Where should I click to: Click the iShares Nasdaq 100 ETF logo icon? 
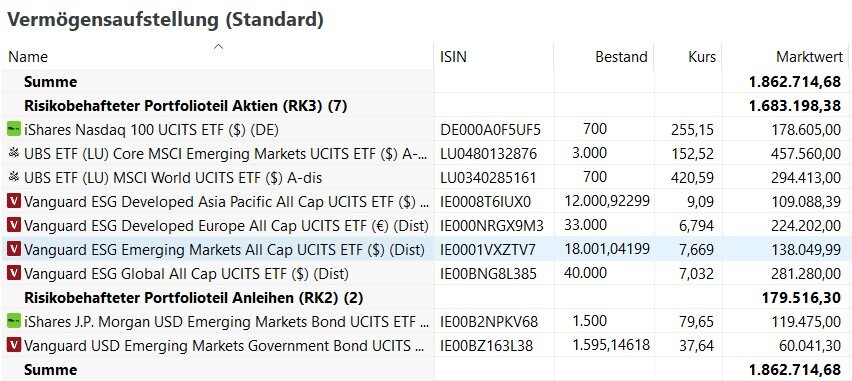click(14, 130)
